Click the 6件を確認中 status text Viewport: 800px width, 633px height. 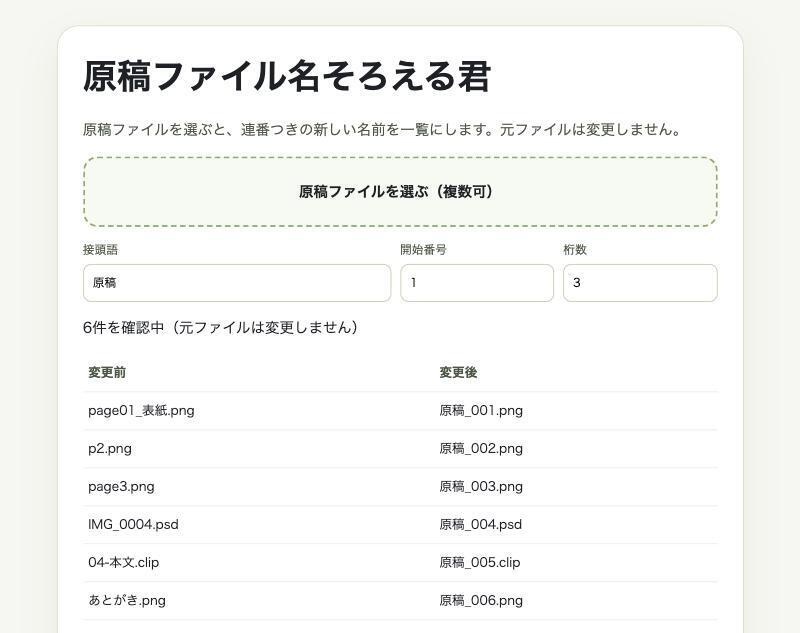220,327
